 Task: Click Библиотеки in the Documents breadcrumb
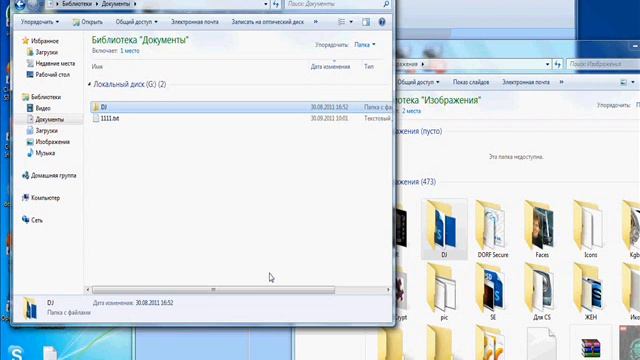pyautogui.click(x=76, y=4)
